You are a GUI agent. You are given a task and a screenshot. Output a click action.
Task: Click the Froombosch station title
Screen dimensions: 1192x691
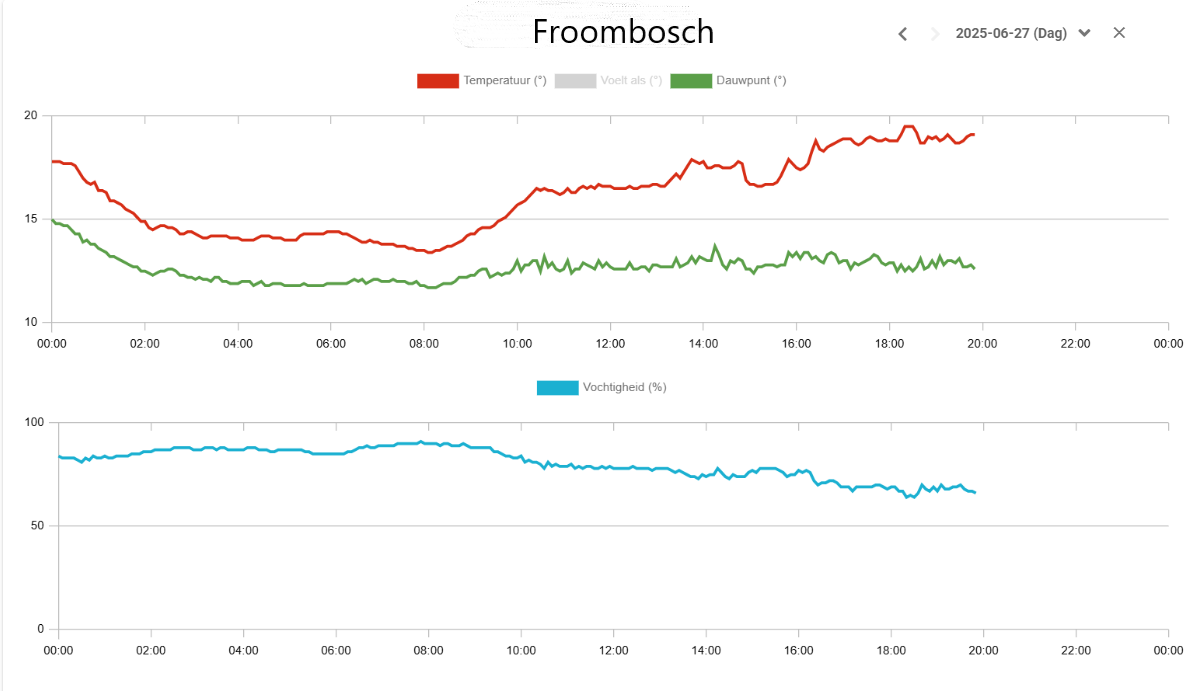623,32
